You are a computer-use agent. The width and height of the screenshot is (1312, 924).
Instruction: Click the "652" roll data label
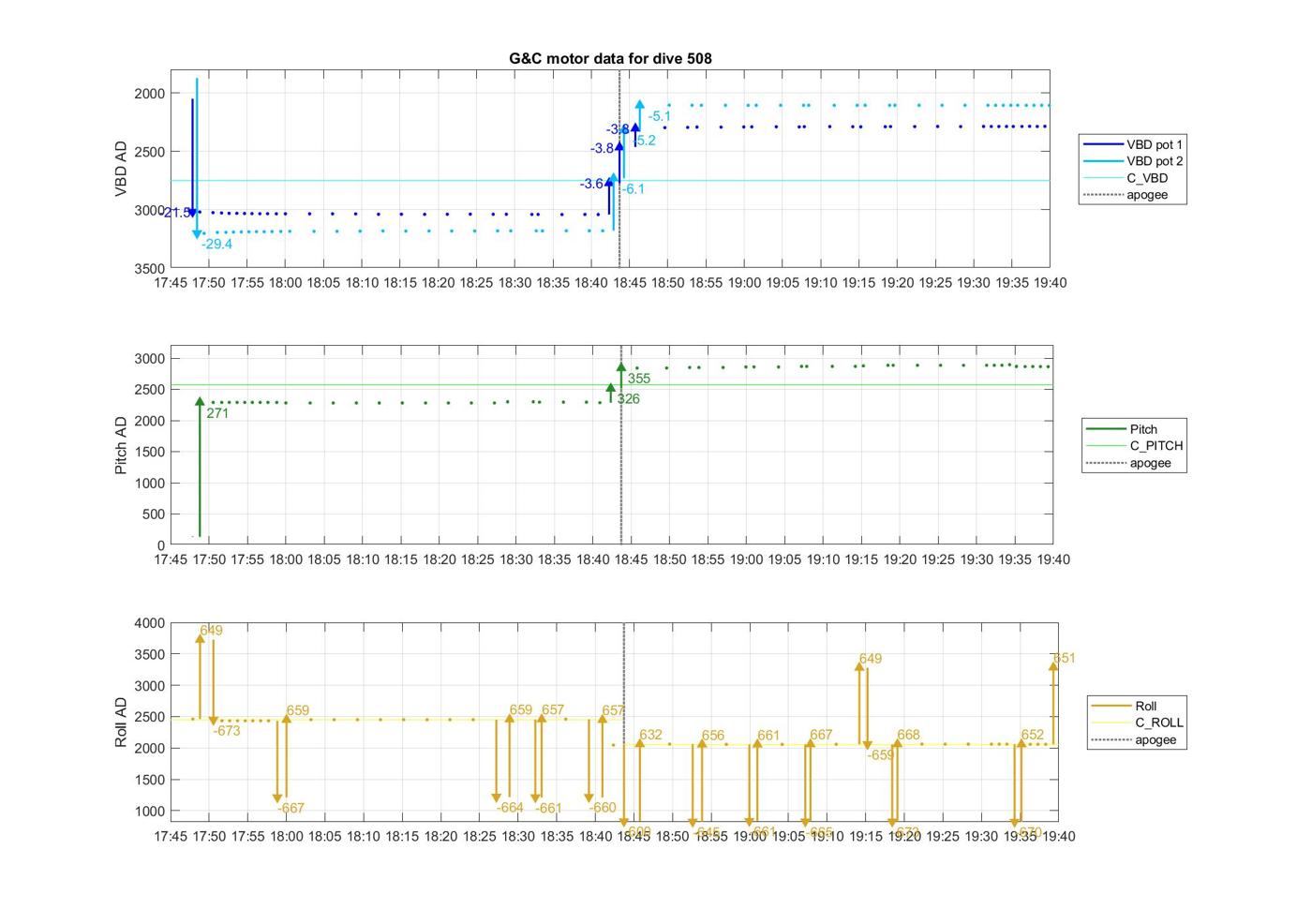[1033, 735]
